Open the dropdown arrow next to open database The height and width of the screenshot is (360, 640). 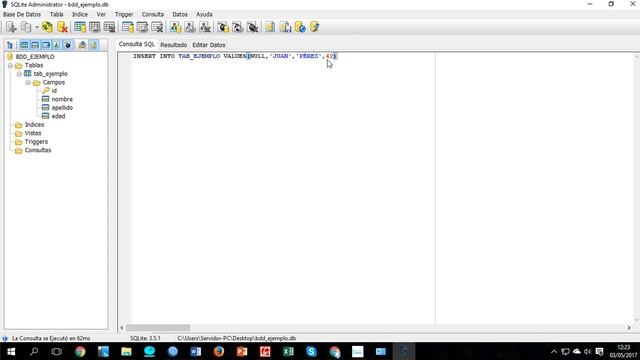pos(36,27)
